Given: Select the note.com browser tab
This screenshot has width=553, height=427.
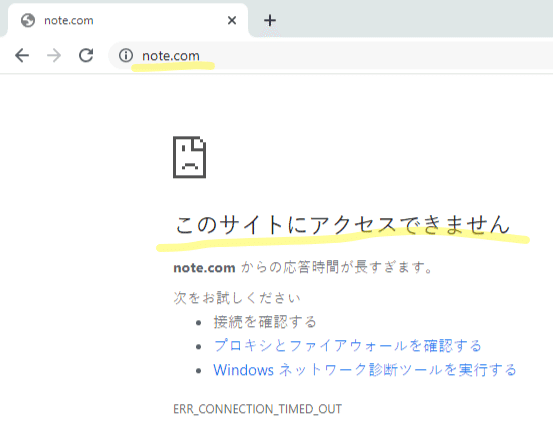Looking at the screenshot, I should pos(128,20).
